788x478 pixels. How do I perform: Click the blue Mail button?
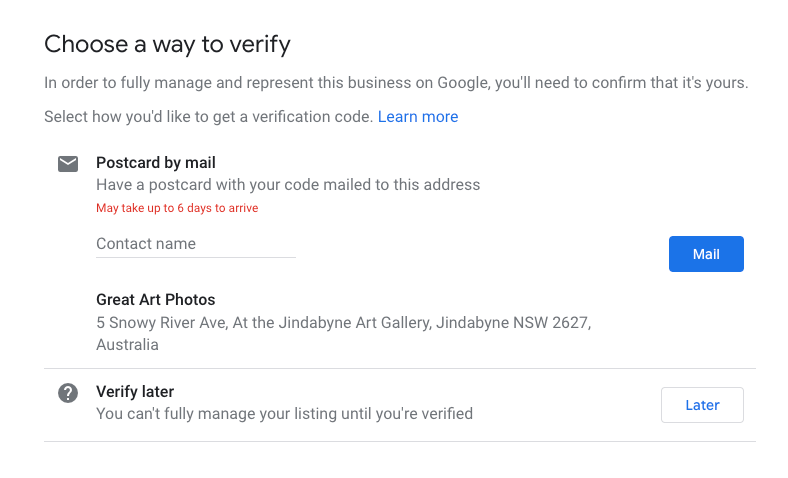(706, 254)
